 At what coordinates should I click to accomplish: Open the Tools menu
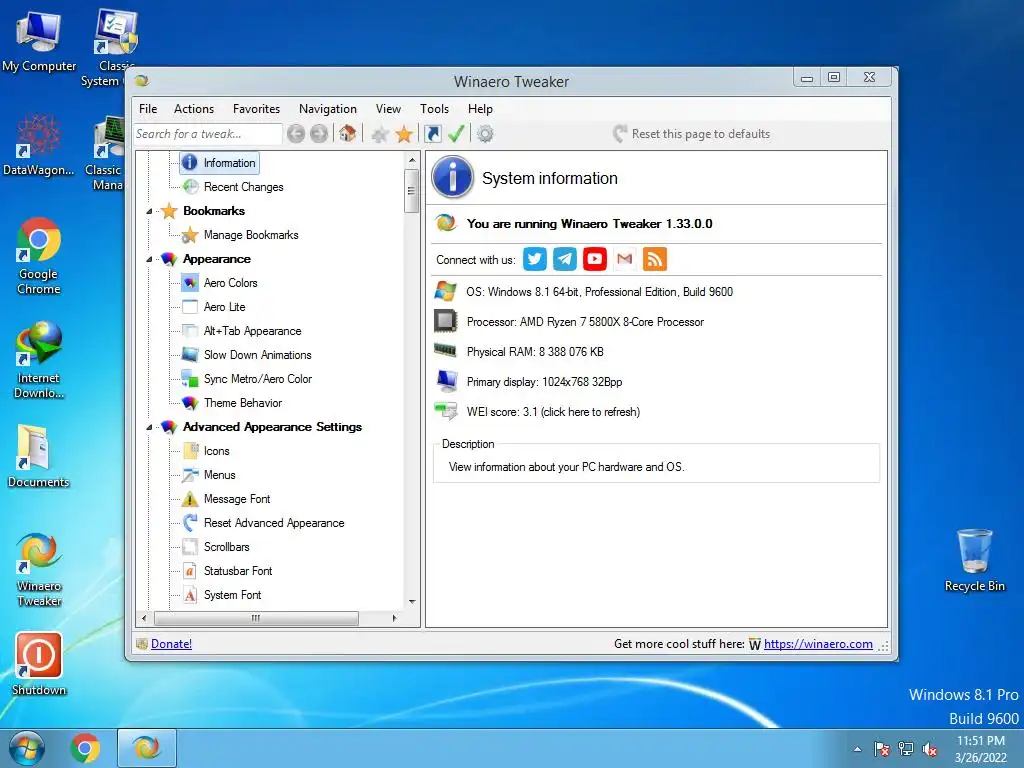tap(434, 109)
